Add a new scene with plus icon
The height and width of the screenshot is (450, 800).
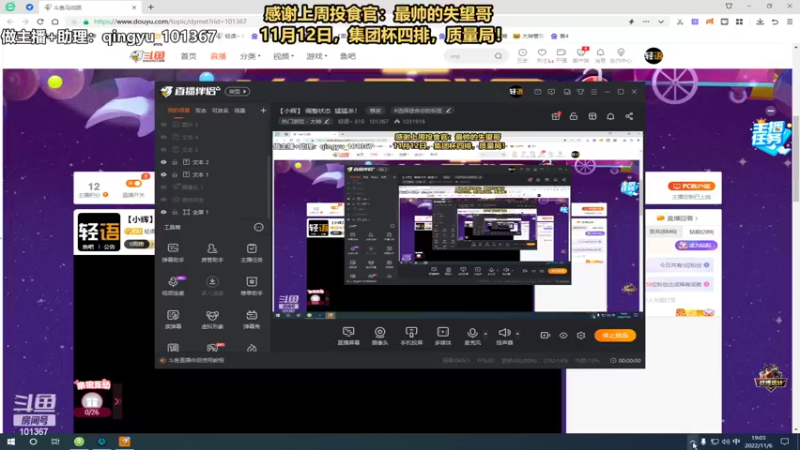click(x=263, y=110)
